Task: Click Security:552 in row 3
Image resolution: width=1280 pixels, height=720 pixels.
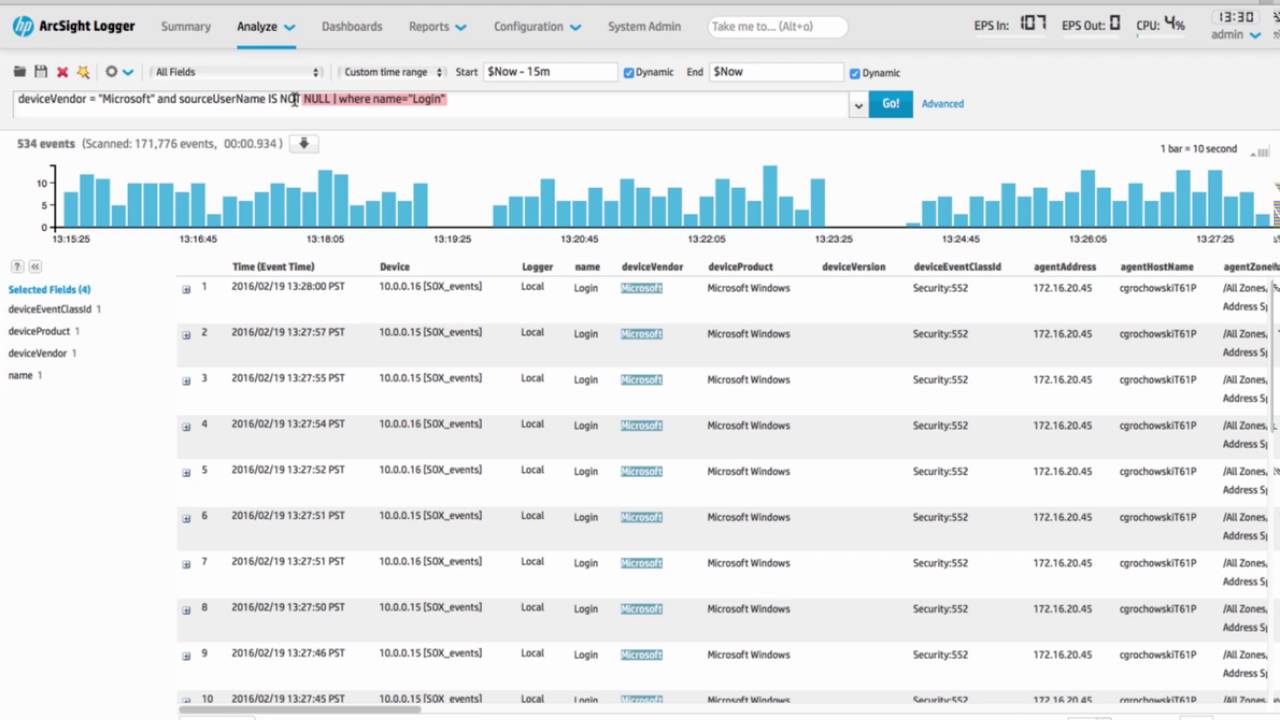Action: (940, 380)
